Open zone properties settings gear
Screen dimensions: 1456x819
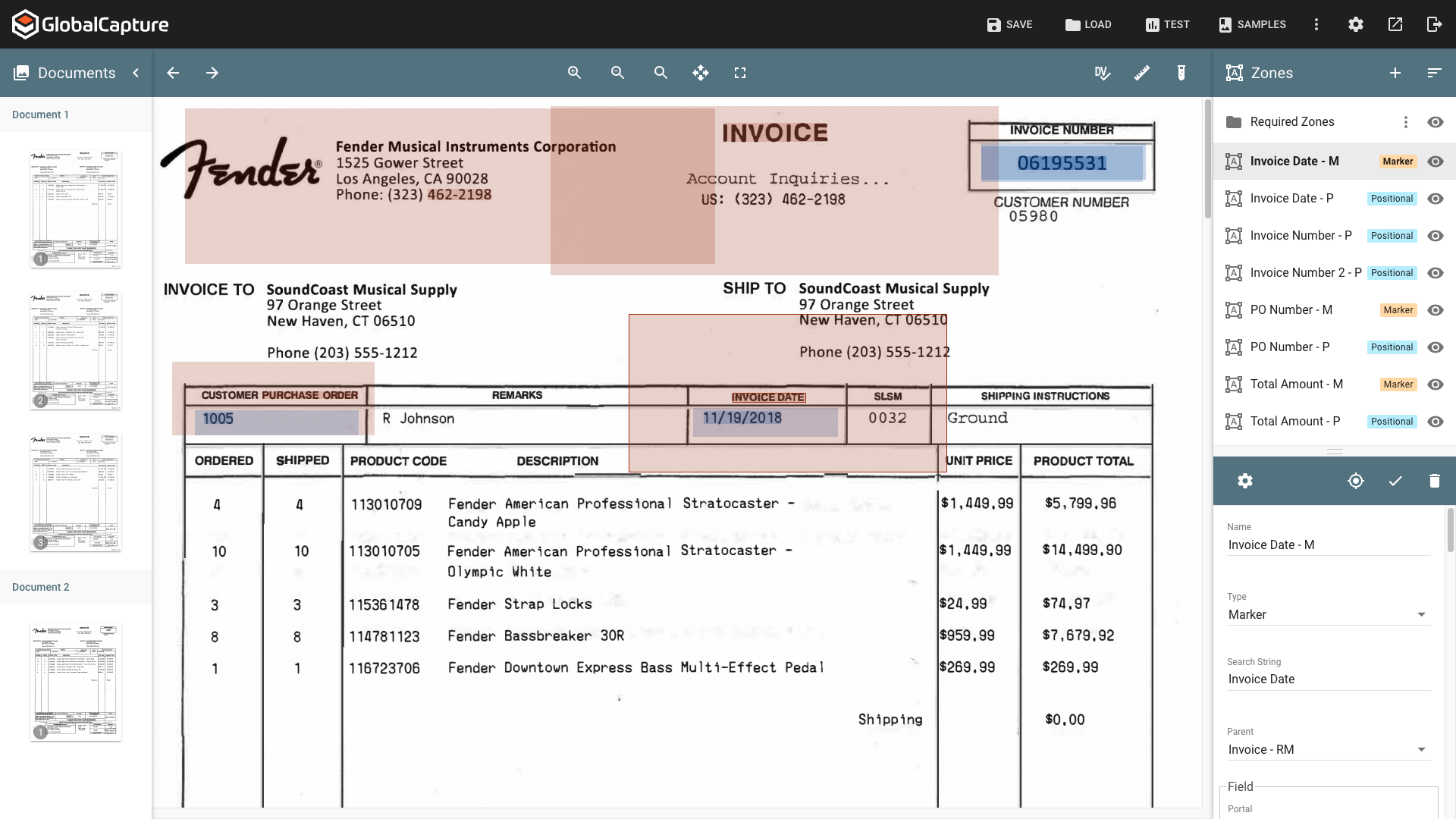tap(1245, 481)
